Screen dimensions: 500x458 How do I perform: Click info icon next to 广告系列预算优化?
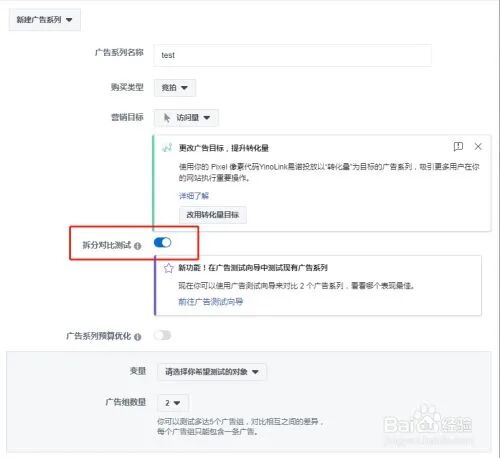[x=137, y=337]
